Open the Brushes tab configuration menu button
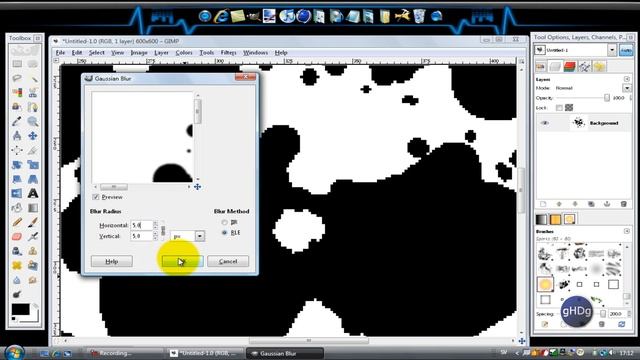 [x=627, y=231]
